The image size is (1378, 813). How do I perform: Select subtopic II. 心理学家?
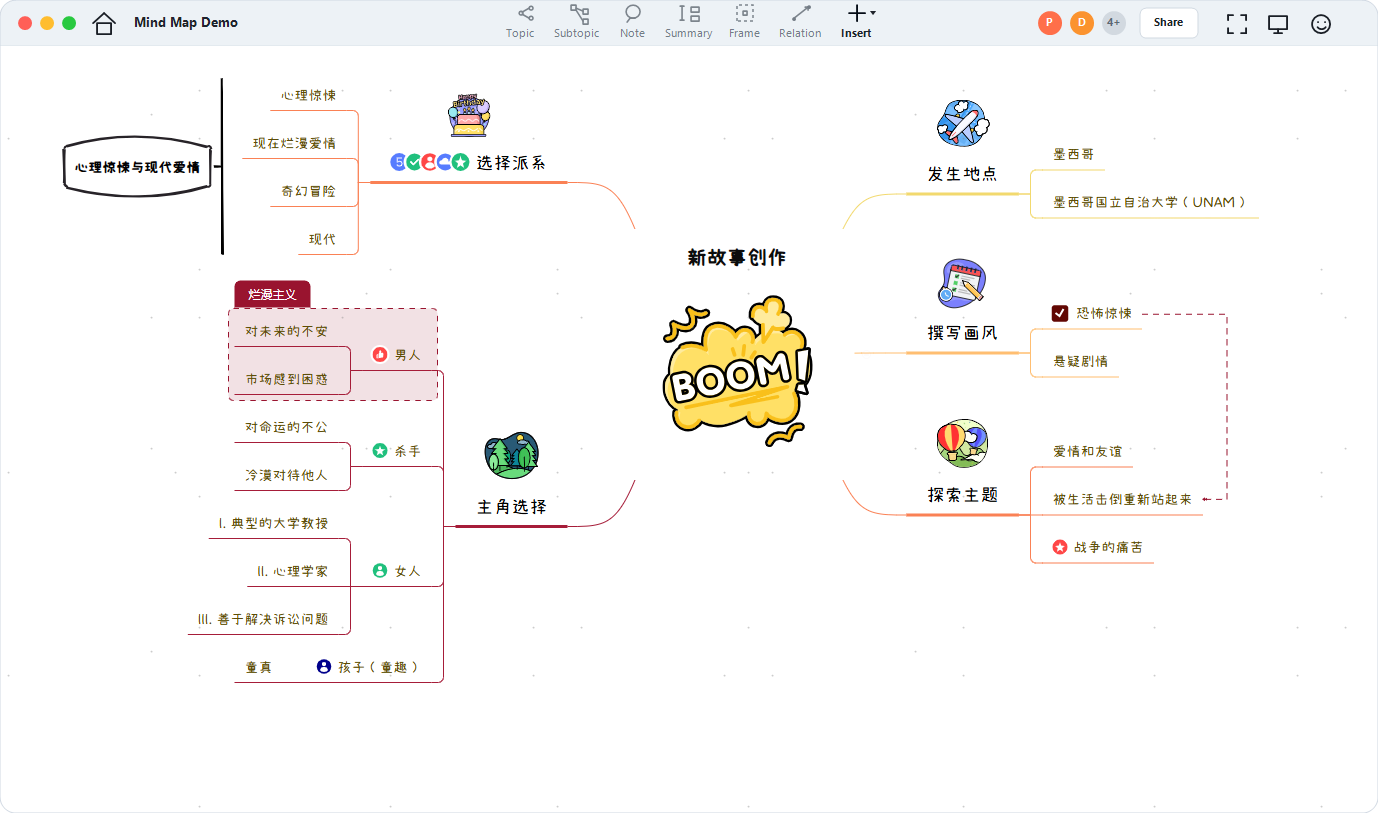292,571
